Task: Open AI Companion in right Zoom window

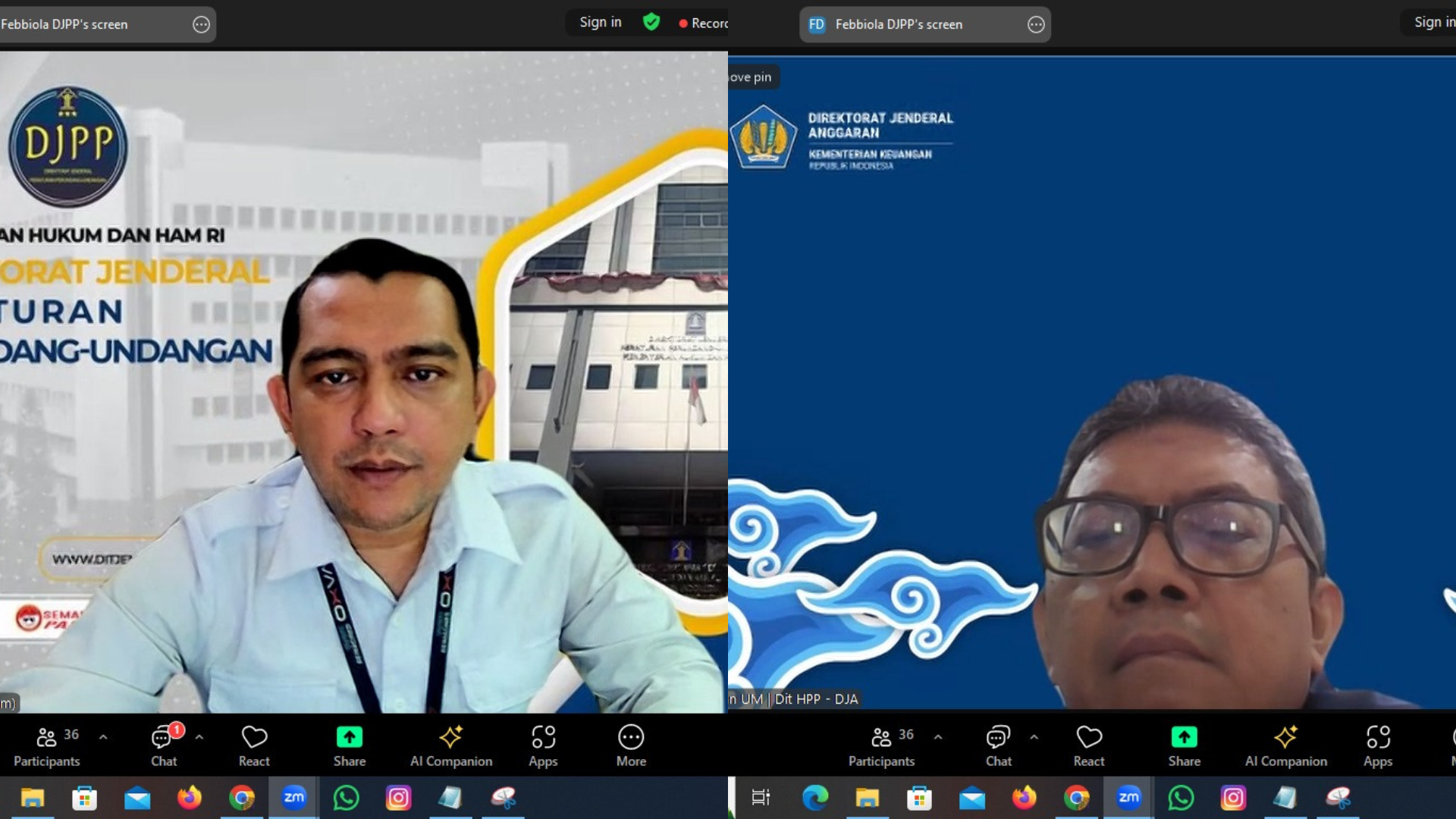Action: coord(1286,746)
